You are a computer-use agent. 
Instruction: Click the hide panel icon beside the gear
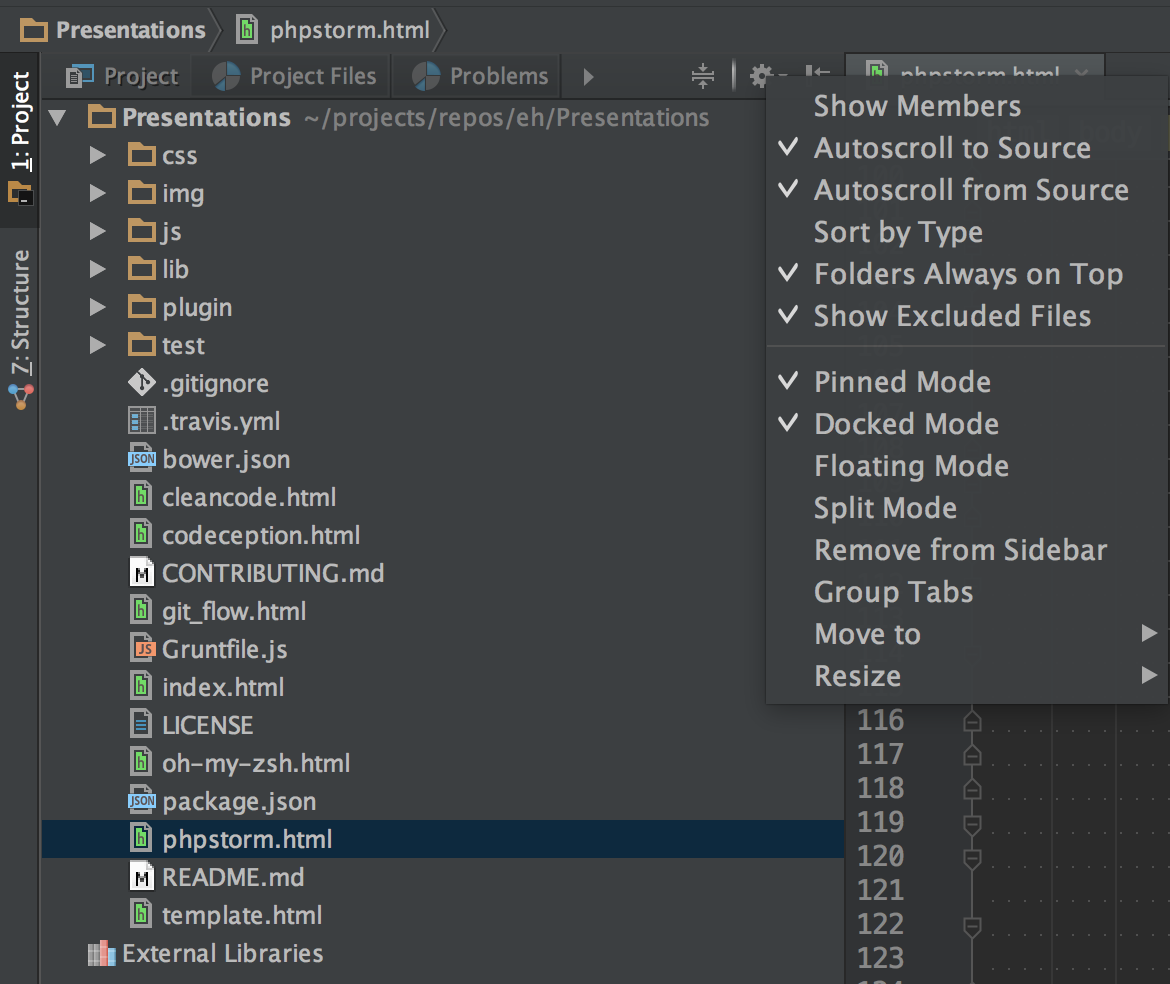coord(818,76)
